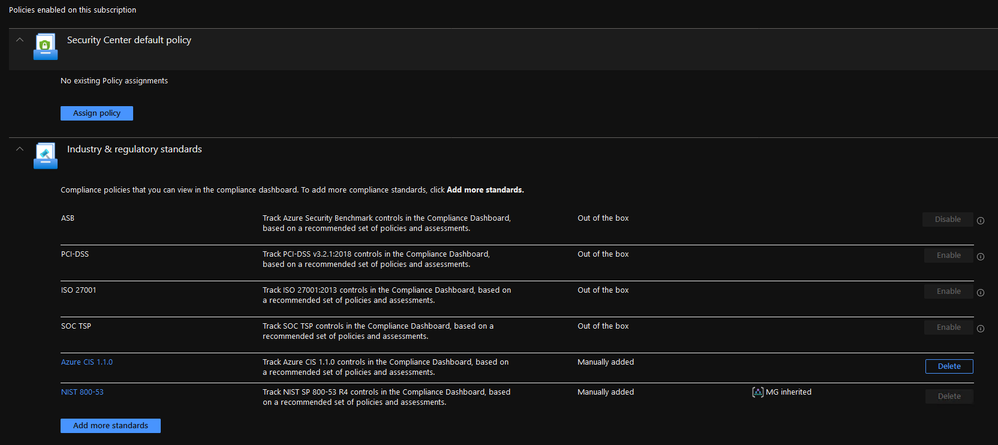Click the 'Industry & regulatory standards' heading
Image resolution: width=998 pixels, height=445 pixels.
(x=134, y=149)
